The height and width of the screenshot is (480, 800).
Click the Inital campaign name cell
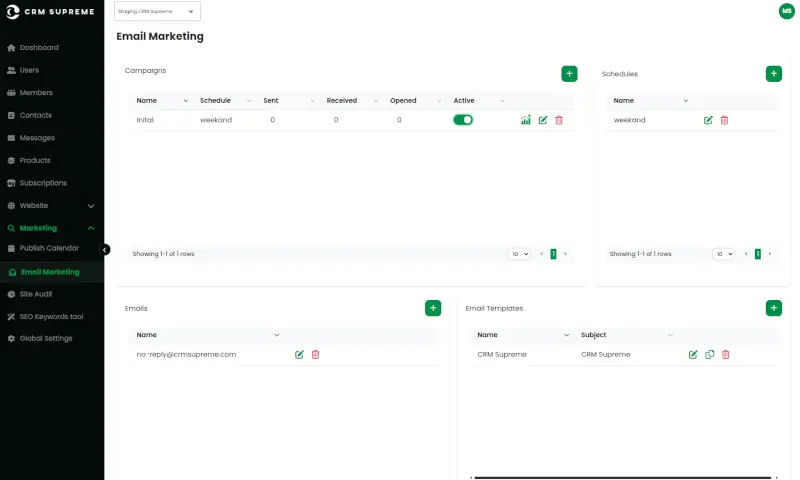(x=145, y=120)
